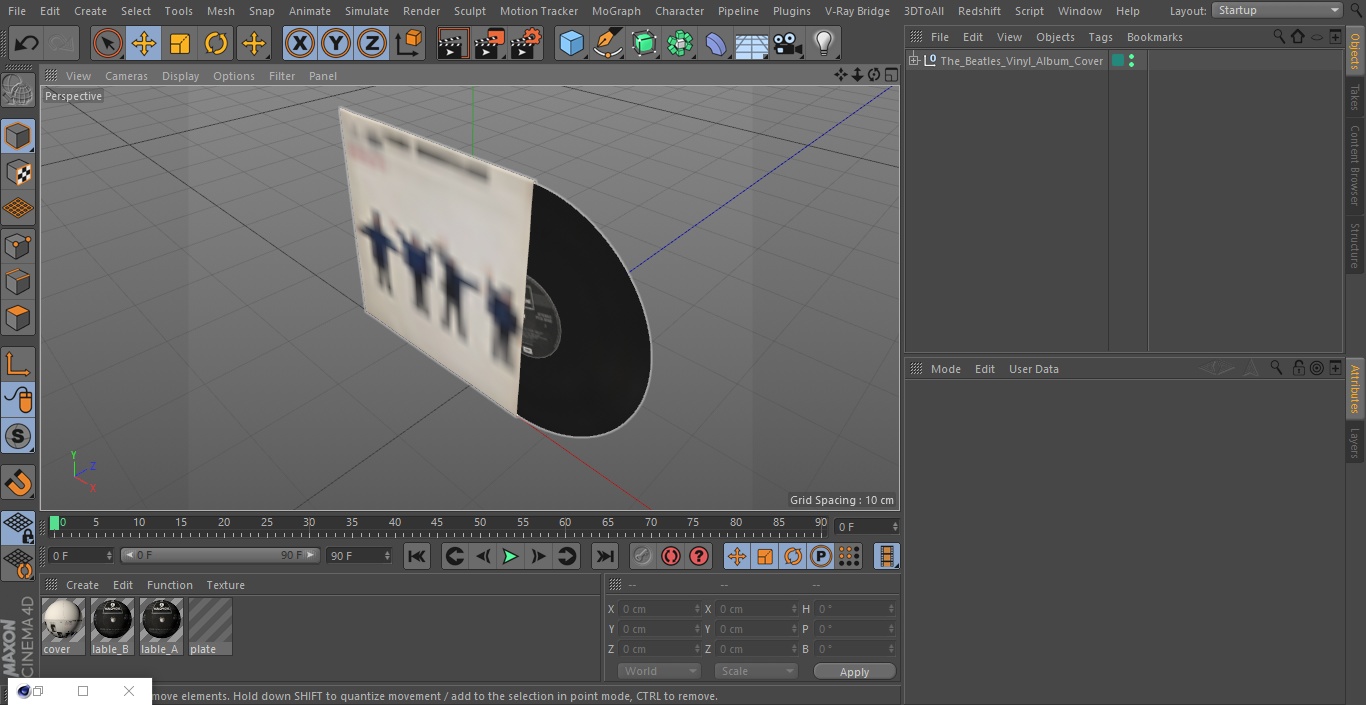Render the active view clapperboard
Viewport: 1366px width, 705px height.
pos(453,44)
